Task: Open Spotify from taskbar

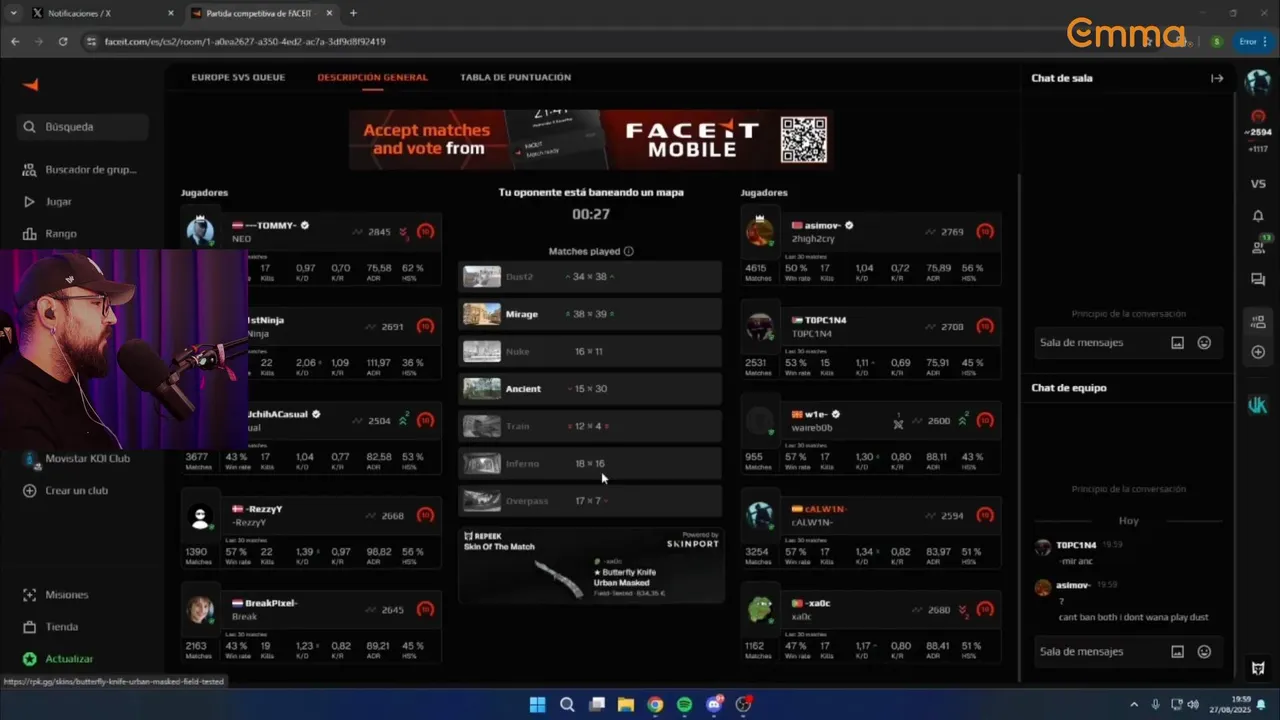Action: [684, 705]
